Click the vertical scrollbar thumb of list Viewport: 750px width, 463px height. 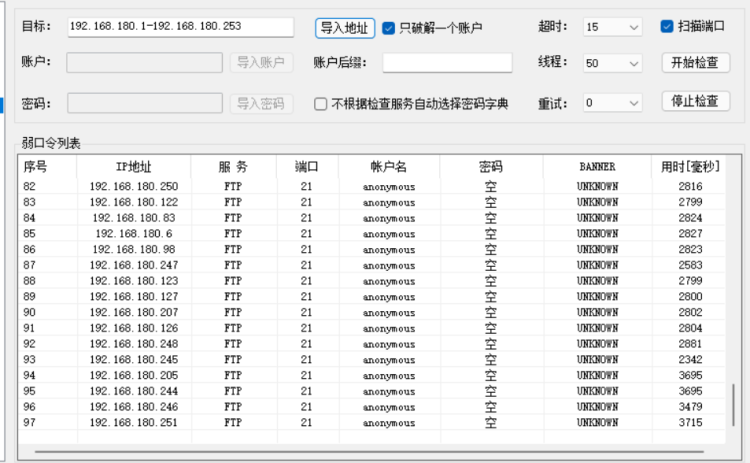(x=733, y=404)
